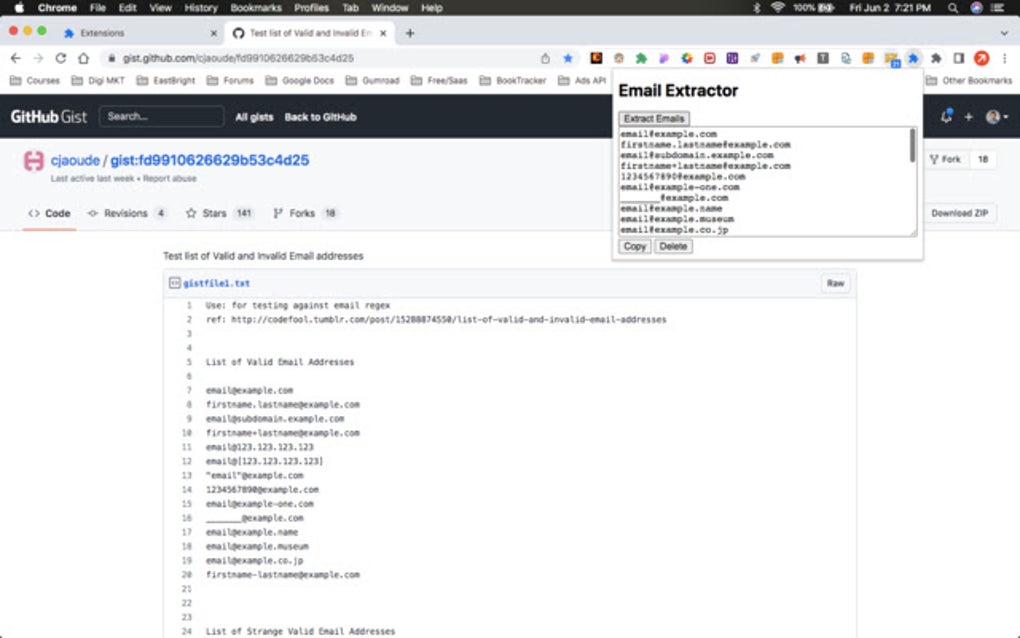Viewport: 1020px width, 638px height.
Task: Click Back to GitHub link
Action: click(320, 117)
